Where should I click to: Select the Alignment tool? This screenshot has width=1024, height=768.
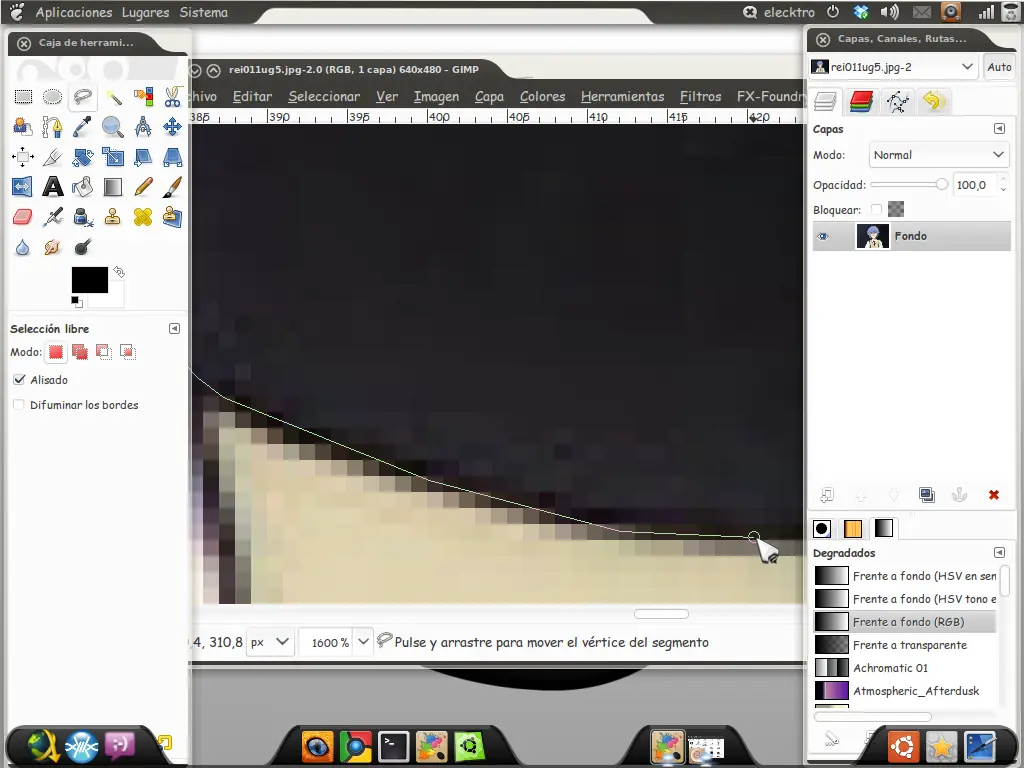pos(23,157)
